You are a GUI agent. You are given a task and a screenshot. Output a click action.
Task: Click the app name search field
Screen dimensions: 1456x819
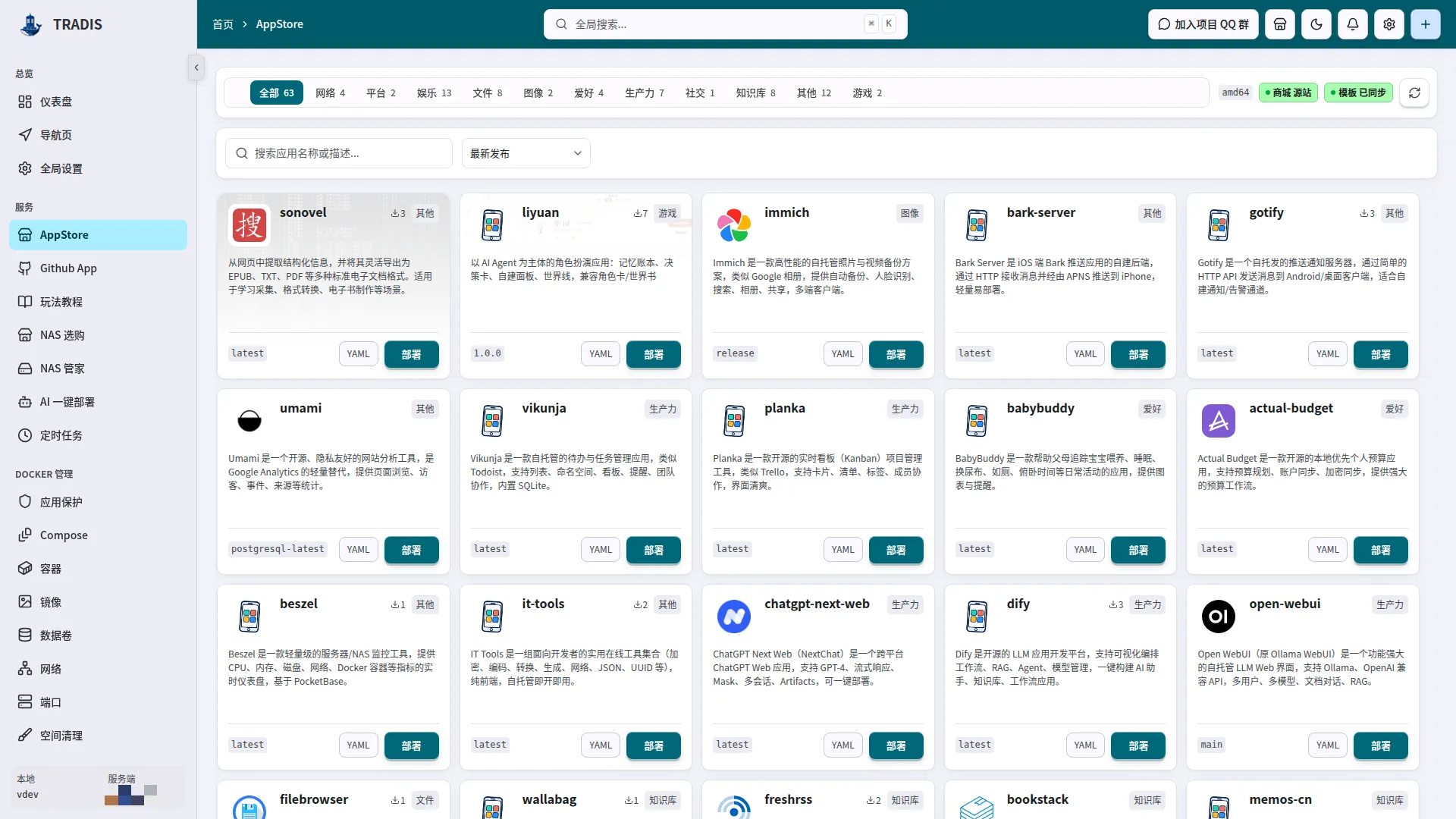coord(339,153)
